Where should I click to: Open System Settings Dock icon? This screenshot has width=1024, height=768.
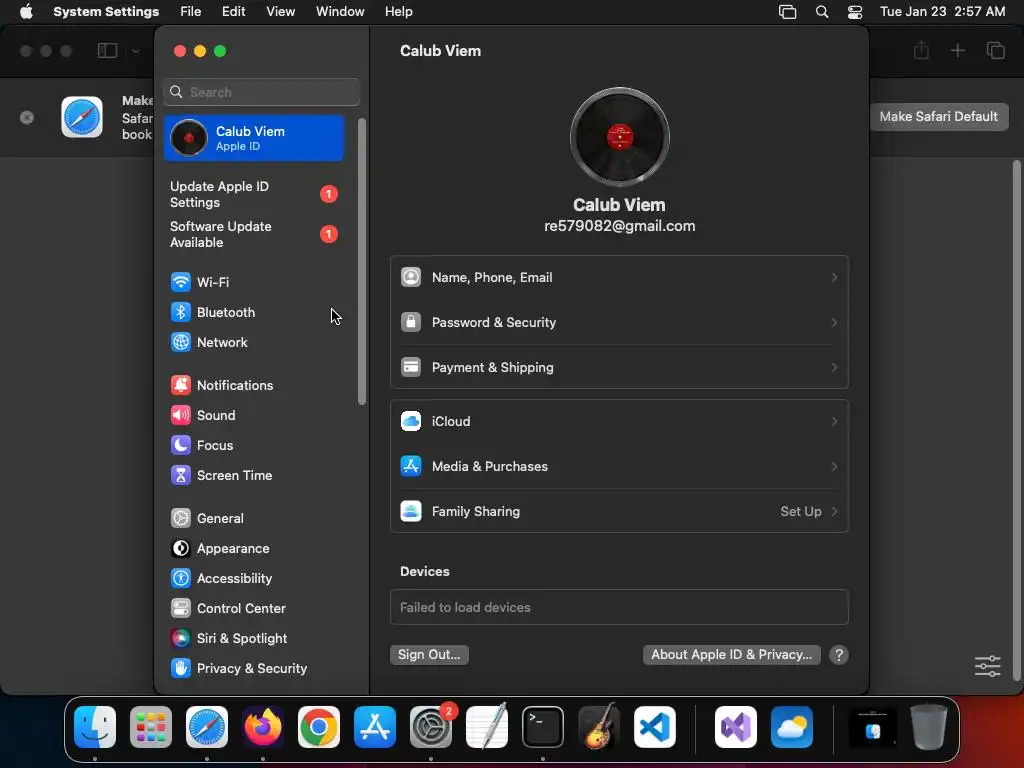click(431, 727)
